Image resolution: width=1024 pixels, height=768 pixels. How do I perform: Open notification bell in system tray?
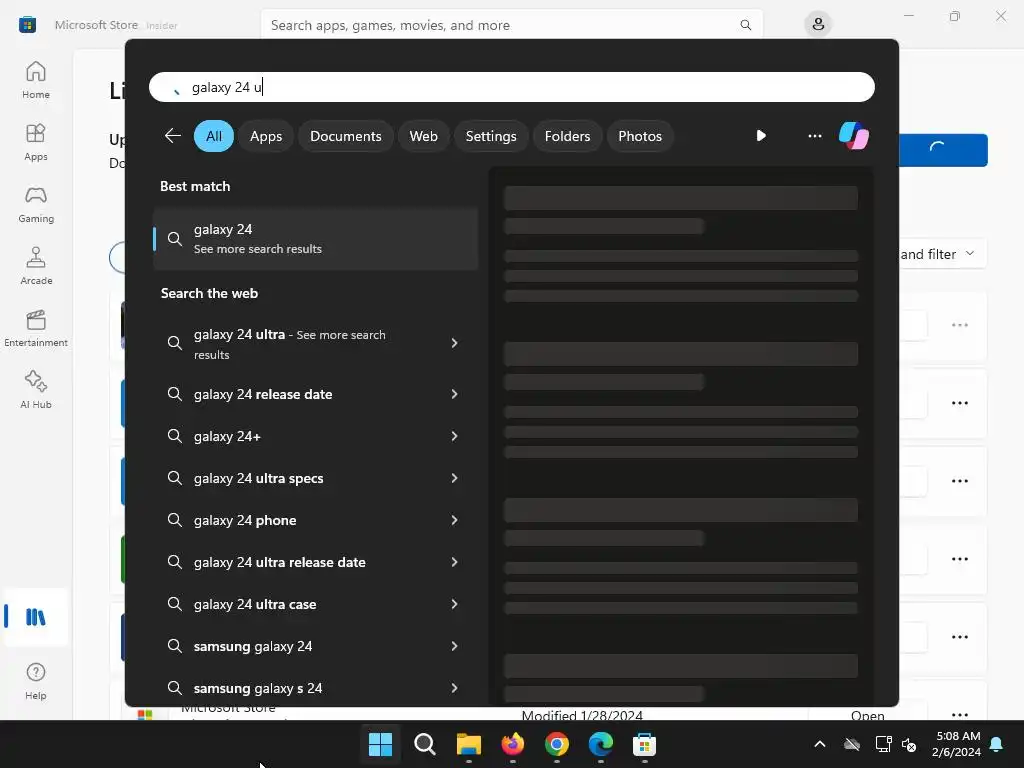coord(997,744)
